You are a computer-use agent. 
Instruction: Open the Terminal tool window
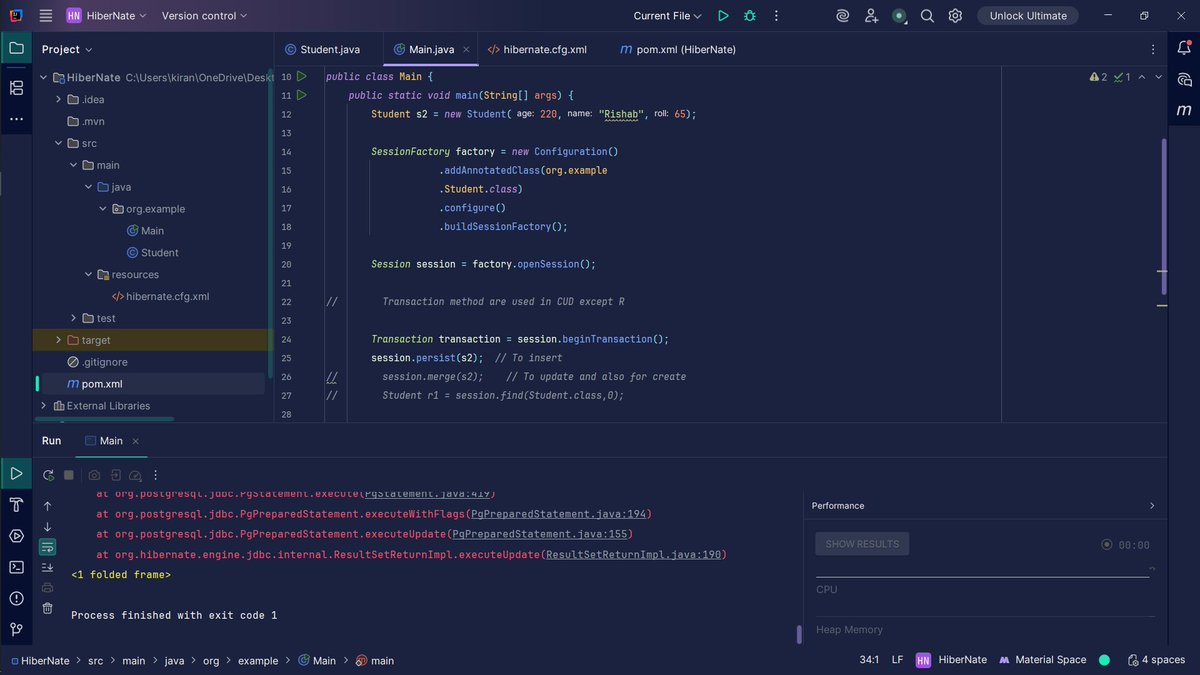point(16,567)
